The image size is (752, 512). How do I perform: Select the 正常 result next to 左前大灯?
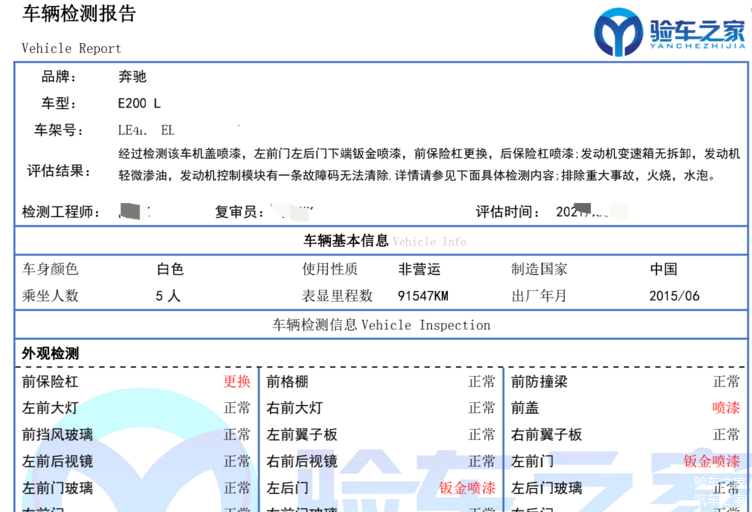coord(237,408)
